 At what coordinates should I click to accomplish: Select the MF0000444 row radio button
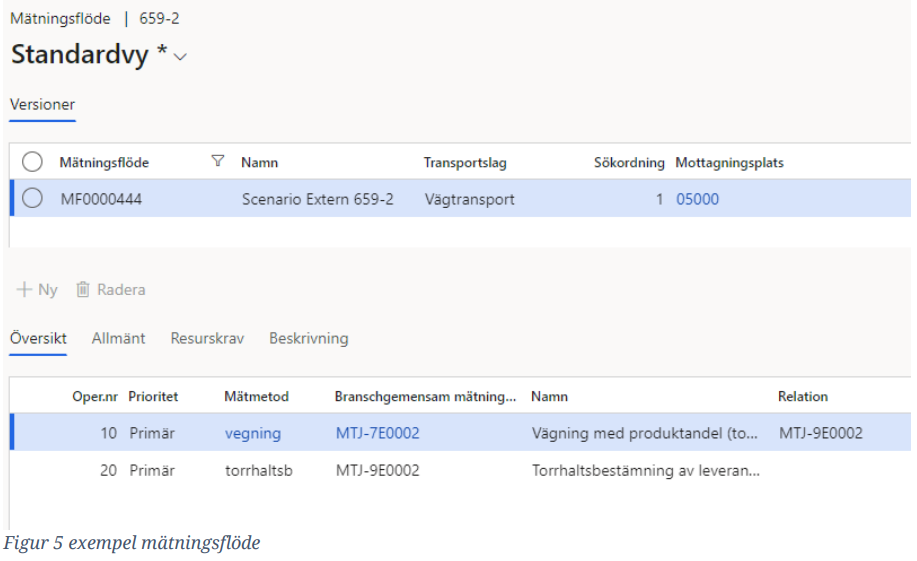[x=32, y=199]
